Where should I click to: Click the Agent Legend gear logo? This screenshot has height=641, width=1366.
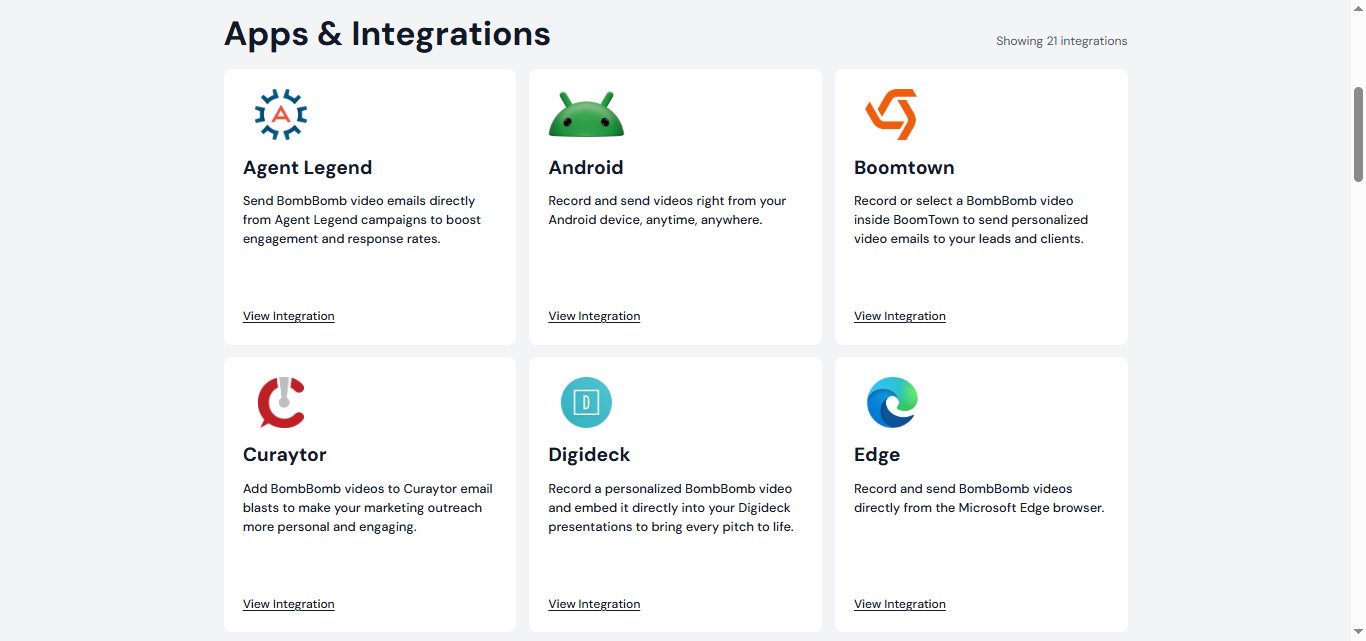click(x=281, y=114)
